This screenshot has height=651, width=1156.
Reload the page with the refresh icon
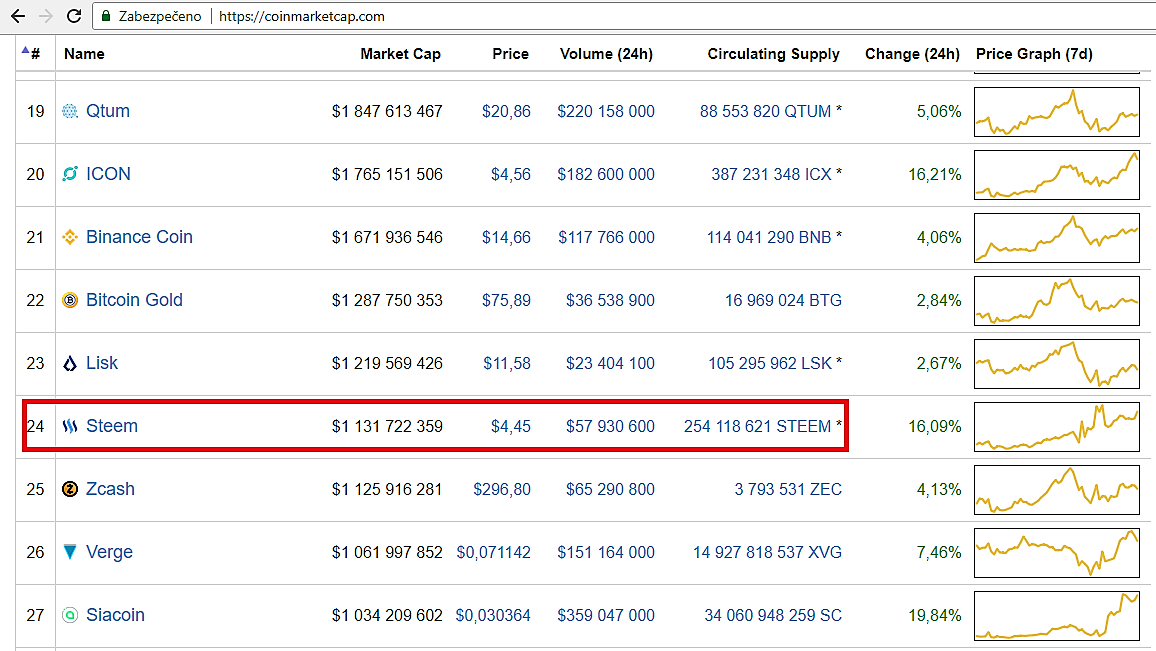point(74,15)
